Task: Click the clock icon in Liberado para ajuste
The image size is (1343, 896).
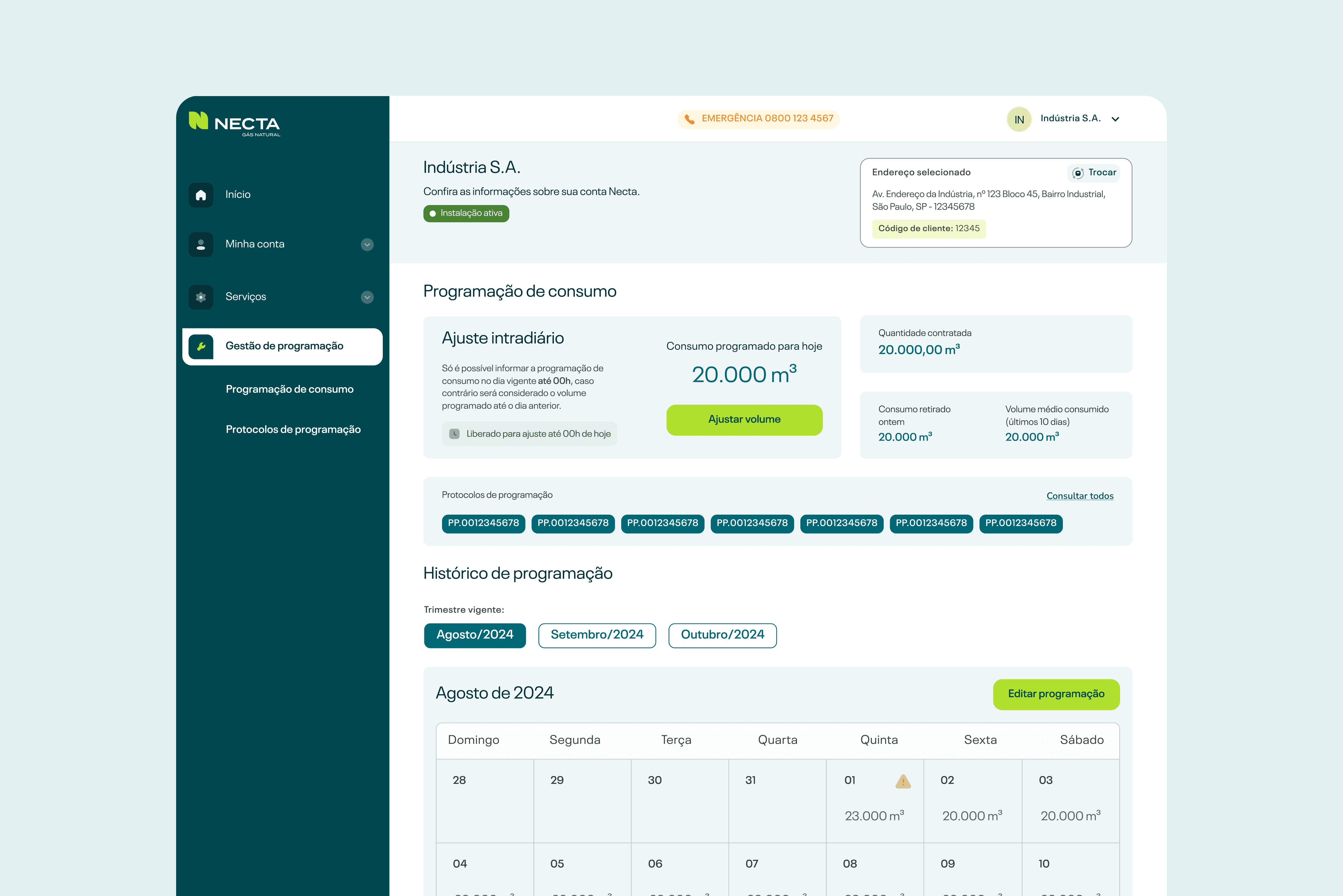Action: (454, 434)
